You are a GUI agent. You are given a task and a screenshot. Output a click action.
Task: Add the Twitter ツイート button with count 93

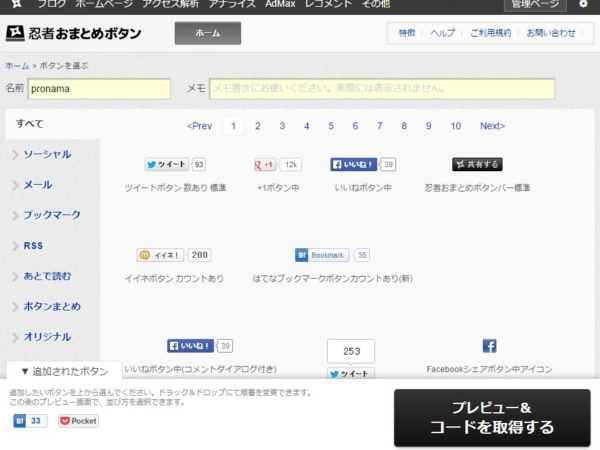pyautogui.click(x=175, y=165)
